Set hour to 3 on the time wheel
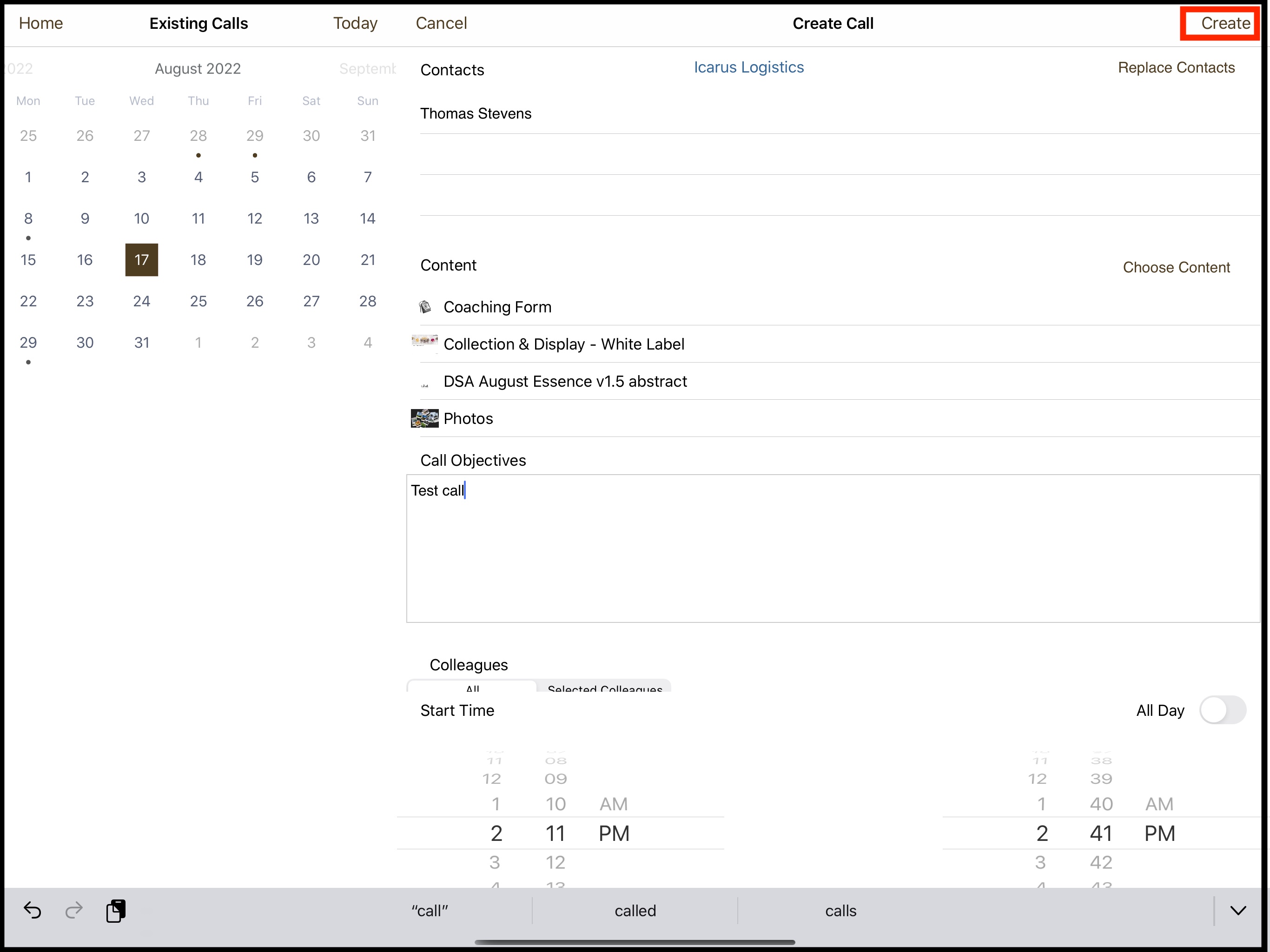1270x952 pixels. click(x=496, y=862)
